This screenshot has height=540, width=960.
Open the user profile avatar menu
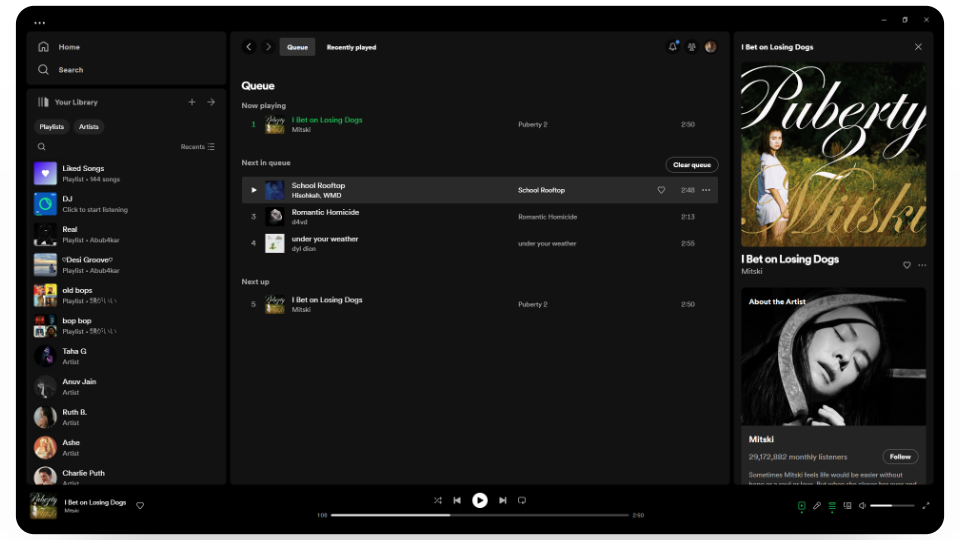[x=711, y=47]
